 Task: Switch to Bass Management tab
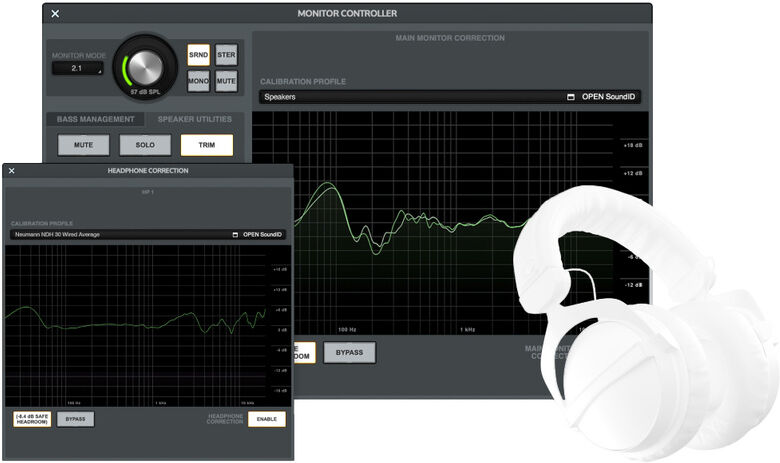tap(96, 119)
